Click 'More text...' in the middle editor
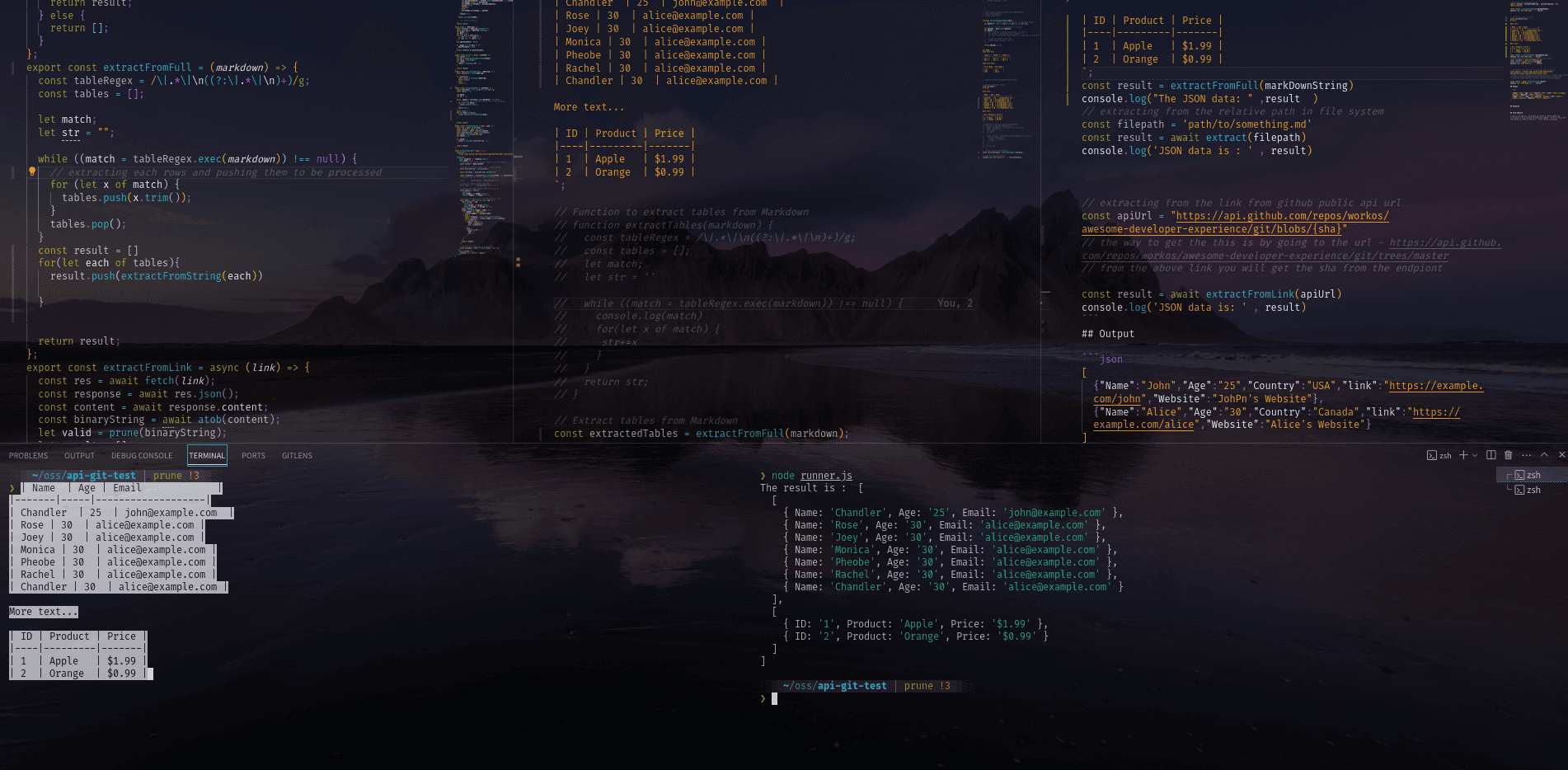Viewport: 1568px width, 770px height. 589,107
